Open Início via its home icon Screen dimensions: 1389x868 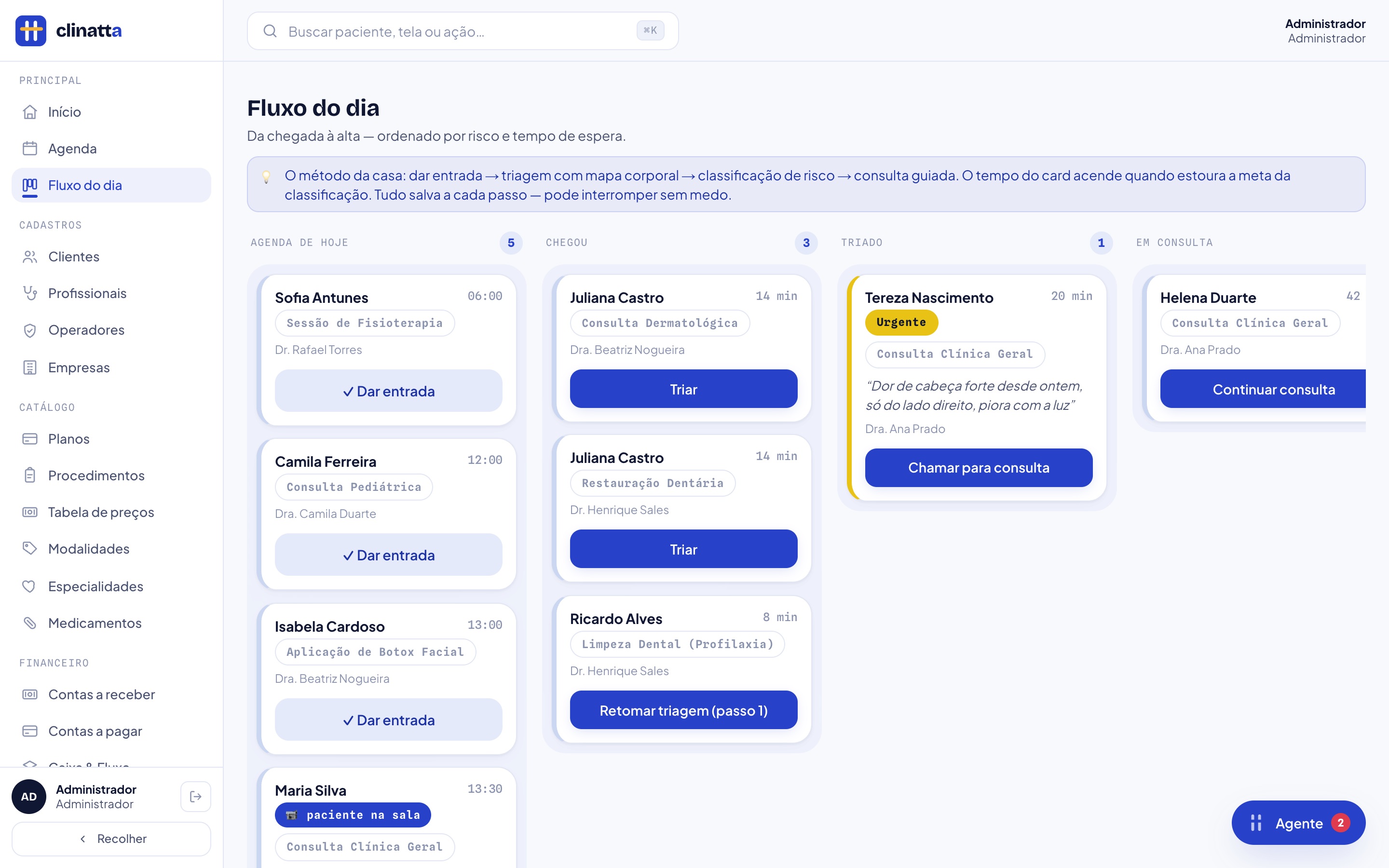click(30, 112)
